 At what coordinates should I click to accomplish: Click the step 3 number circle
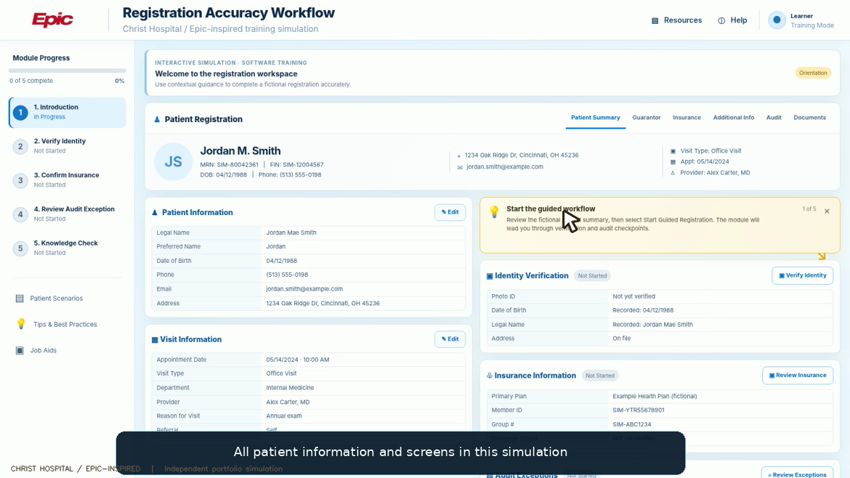[21, 180]
